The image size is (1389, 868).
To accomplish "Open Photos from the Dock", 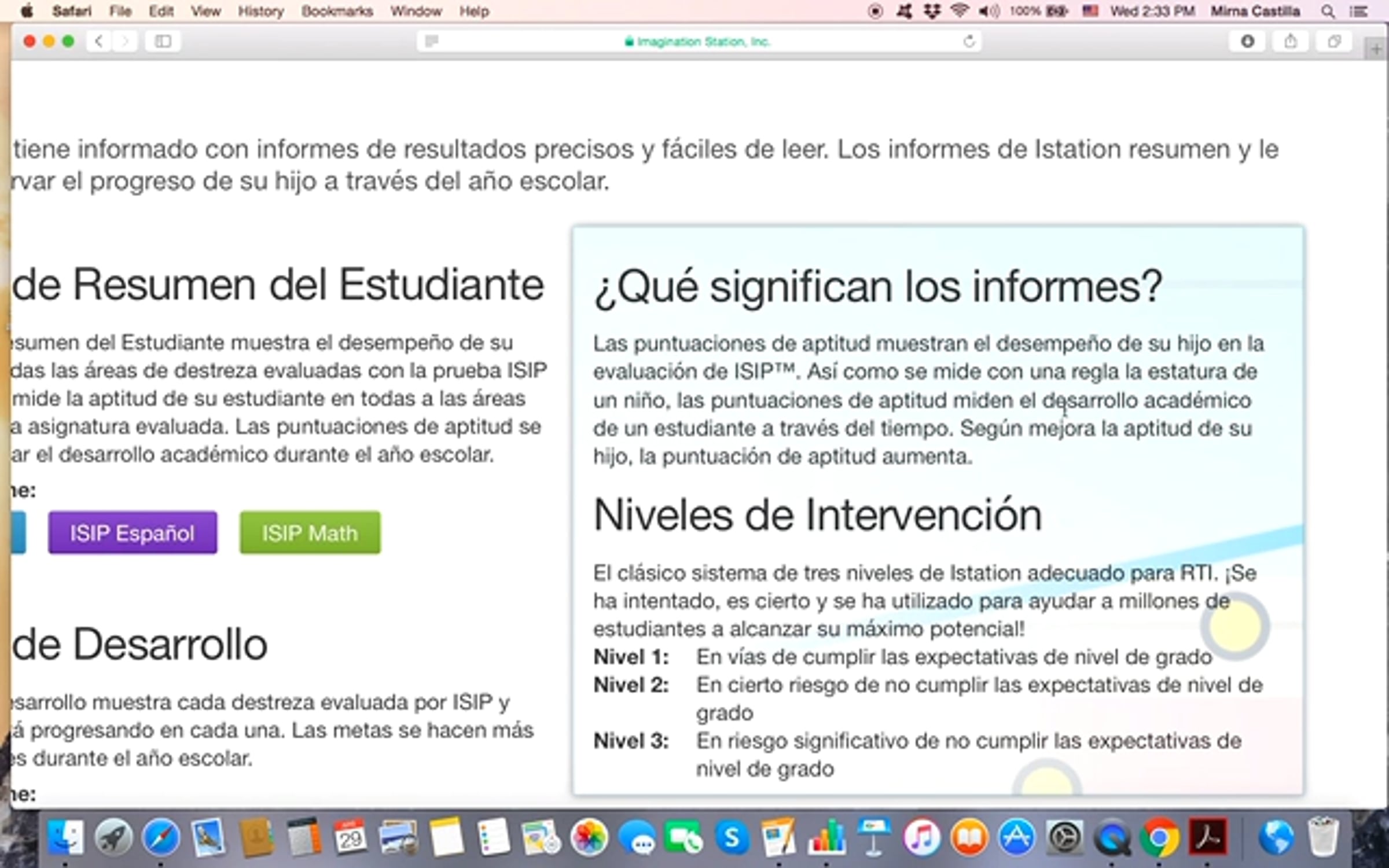I will pos(589,837).
